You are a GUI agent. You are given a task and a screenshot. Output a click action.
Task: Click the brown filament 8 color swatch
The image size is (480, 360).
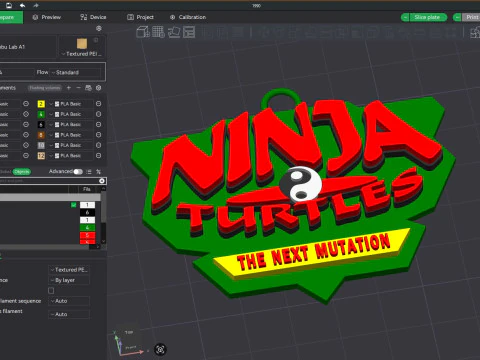click(x=41, y=135)
